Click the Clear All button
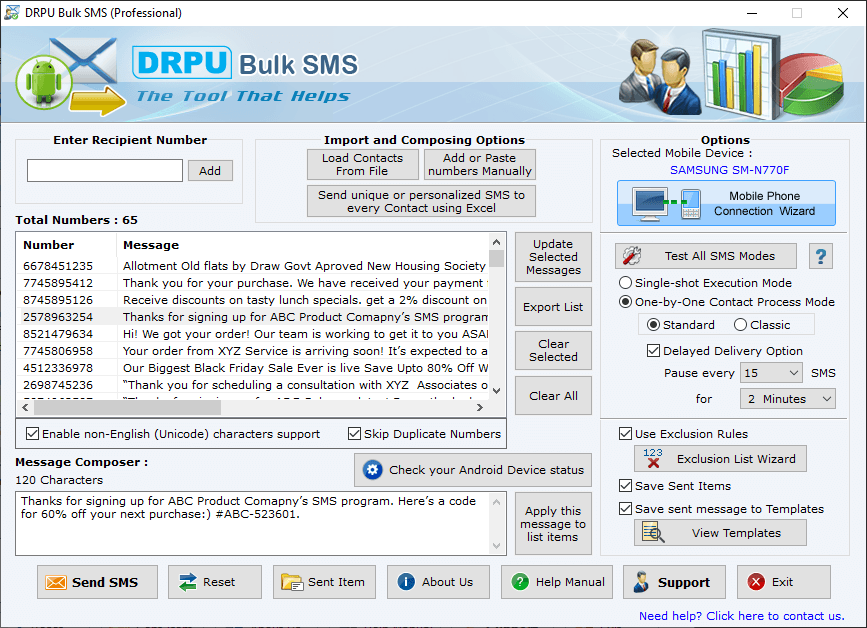Image resolution: width=867 pixels, height=628 pixels. click(553, 396)
